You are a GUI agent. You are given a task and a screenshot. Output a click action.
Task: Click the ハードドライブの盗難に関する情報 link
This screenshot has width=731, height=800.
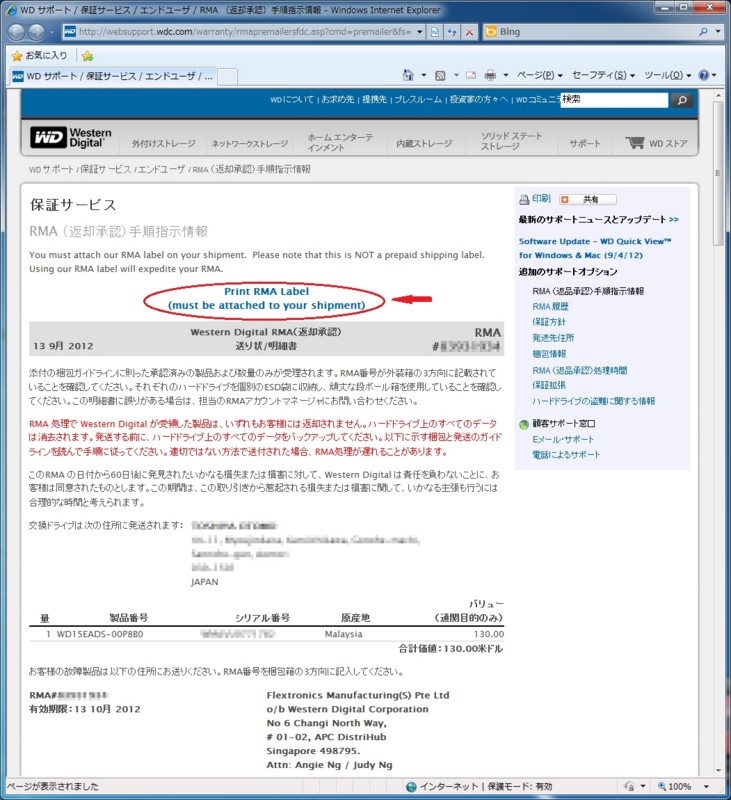point(593,401)
